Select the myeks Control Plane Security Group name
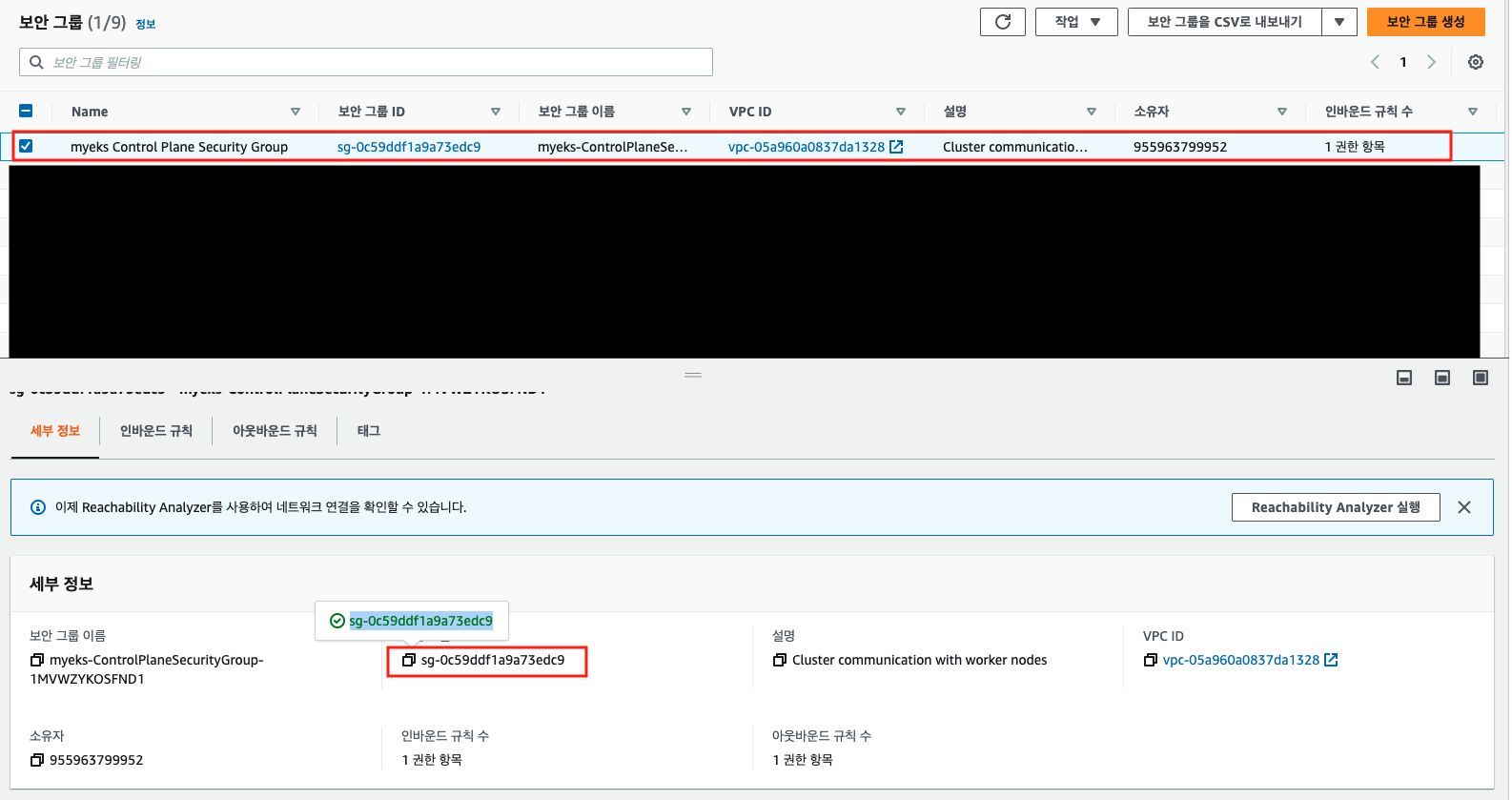Screen dimensions: 1512x800 [179, 147]
